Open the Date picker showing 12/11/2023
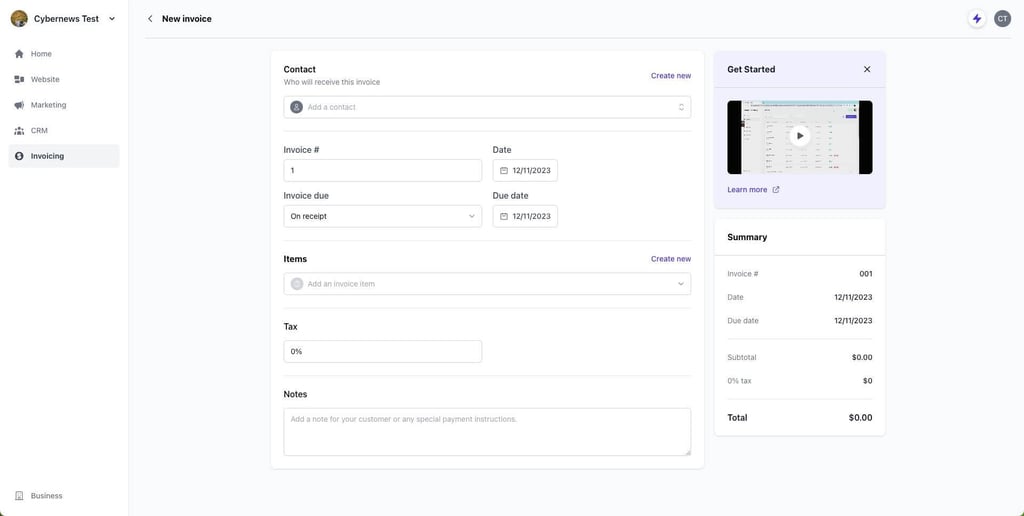 pos(525,170)
